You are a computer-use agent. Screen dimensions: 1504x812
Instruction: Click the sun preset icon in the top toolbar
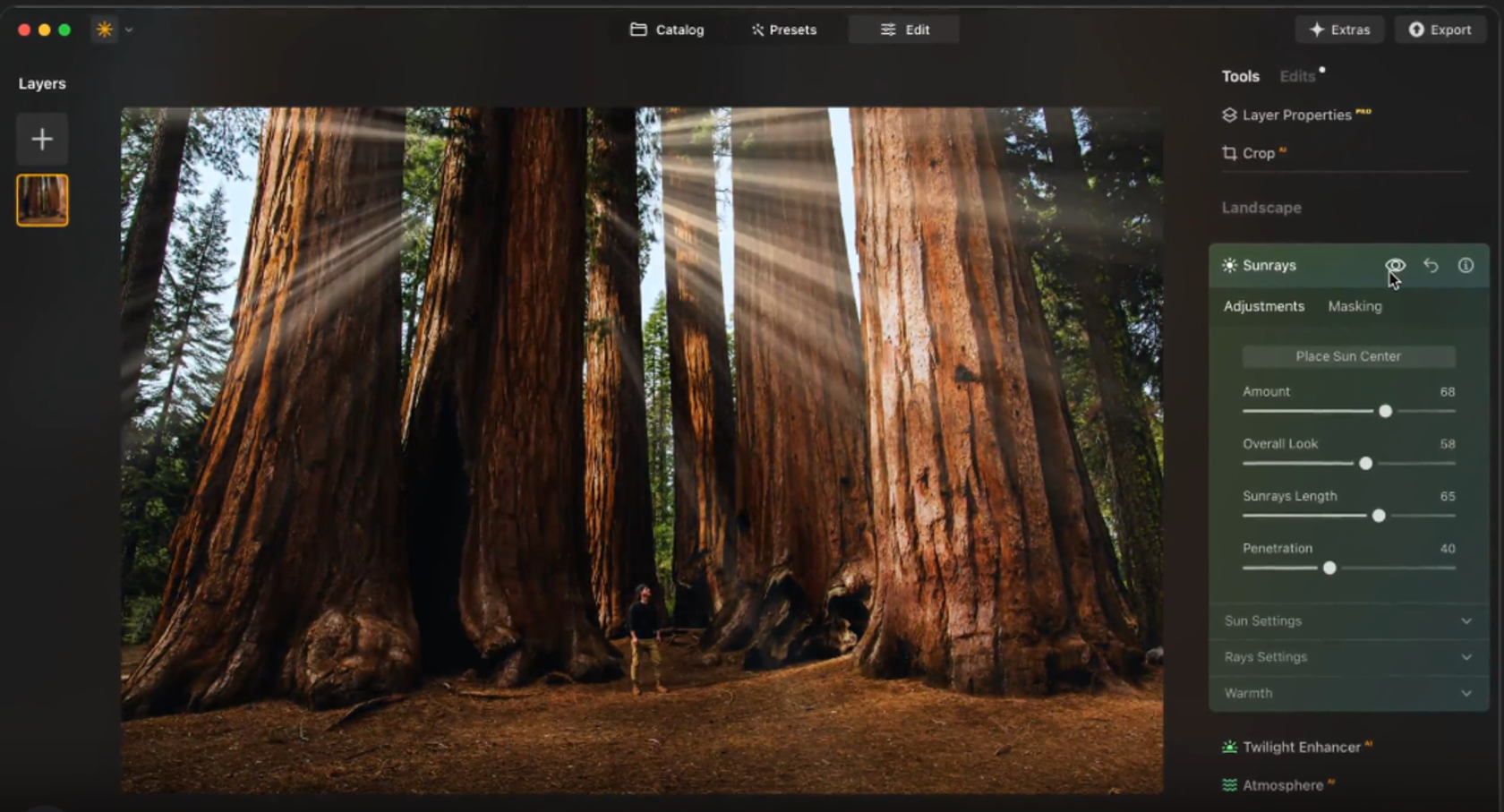pyautogui.click(x=105, y=29)
